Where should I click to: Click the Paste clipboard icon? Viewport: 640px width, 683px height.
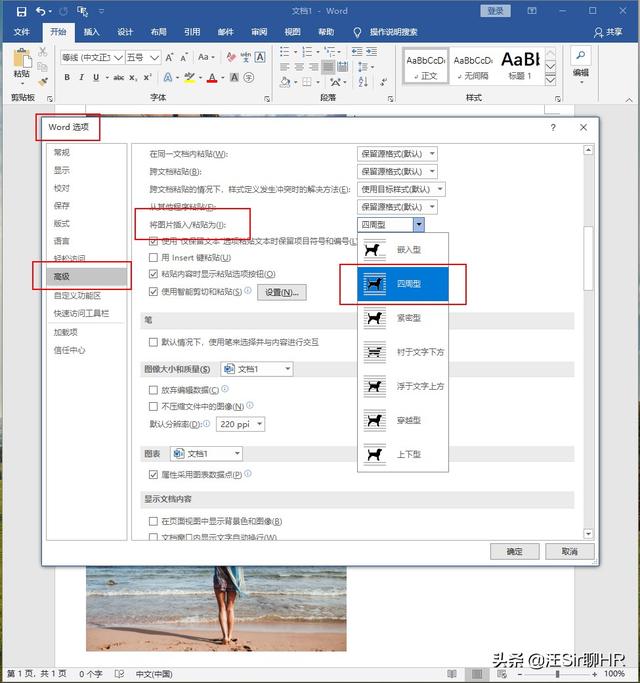click(22, 58)
